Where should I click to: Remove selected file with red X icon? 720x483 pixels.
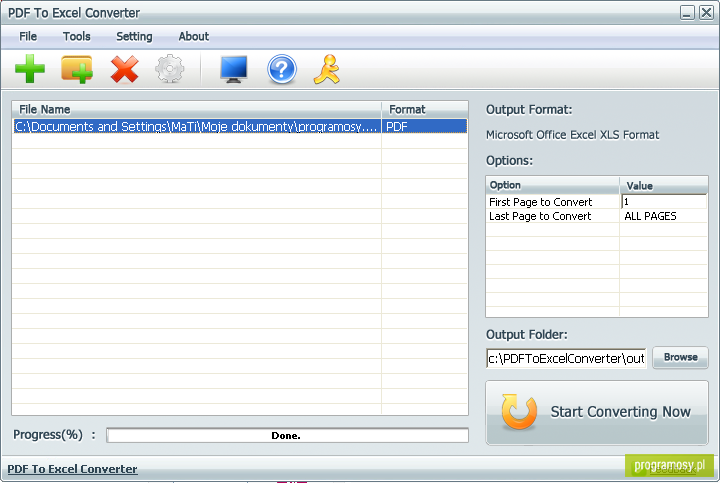pyautogui.click(x=124, y=69)
